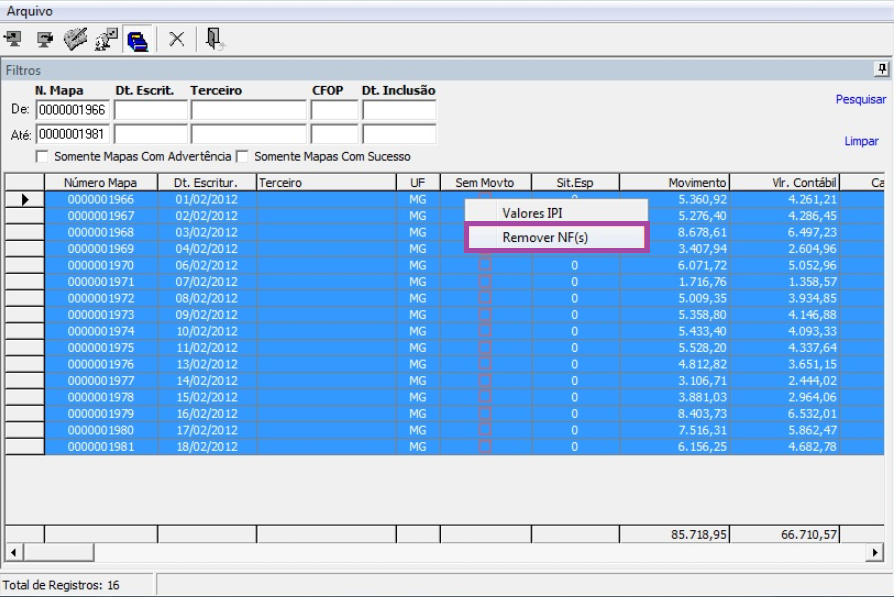The height and width of the screenshot is (597, 894).
Task: Click the map-with-pencil edit toolbar icon
Action: pos(75,39)
